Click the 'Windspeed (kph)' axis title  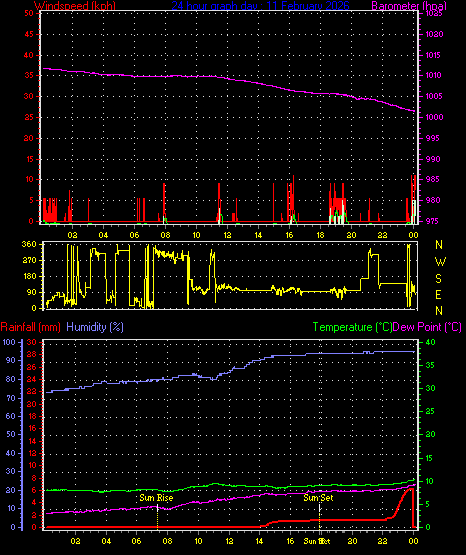(x=75, y=6)
